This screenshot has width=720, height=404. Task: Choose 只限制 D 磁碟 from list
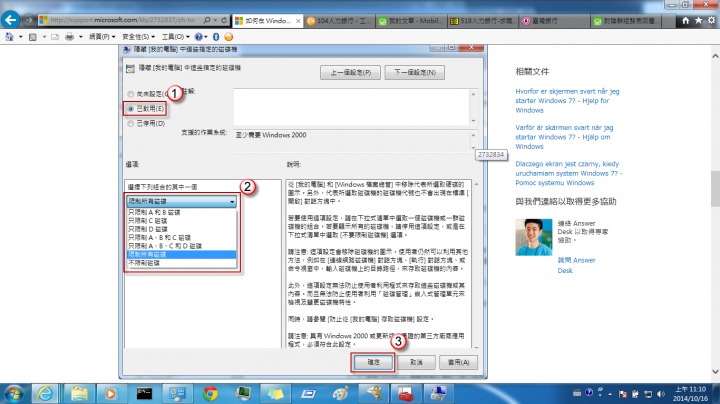[x=181, y=229]
